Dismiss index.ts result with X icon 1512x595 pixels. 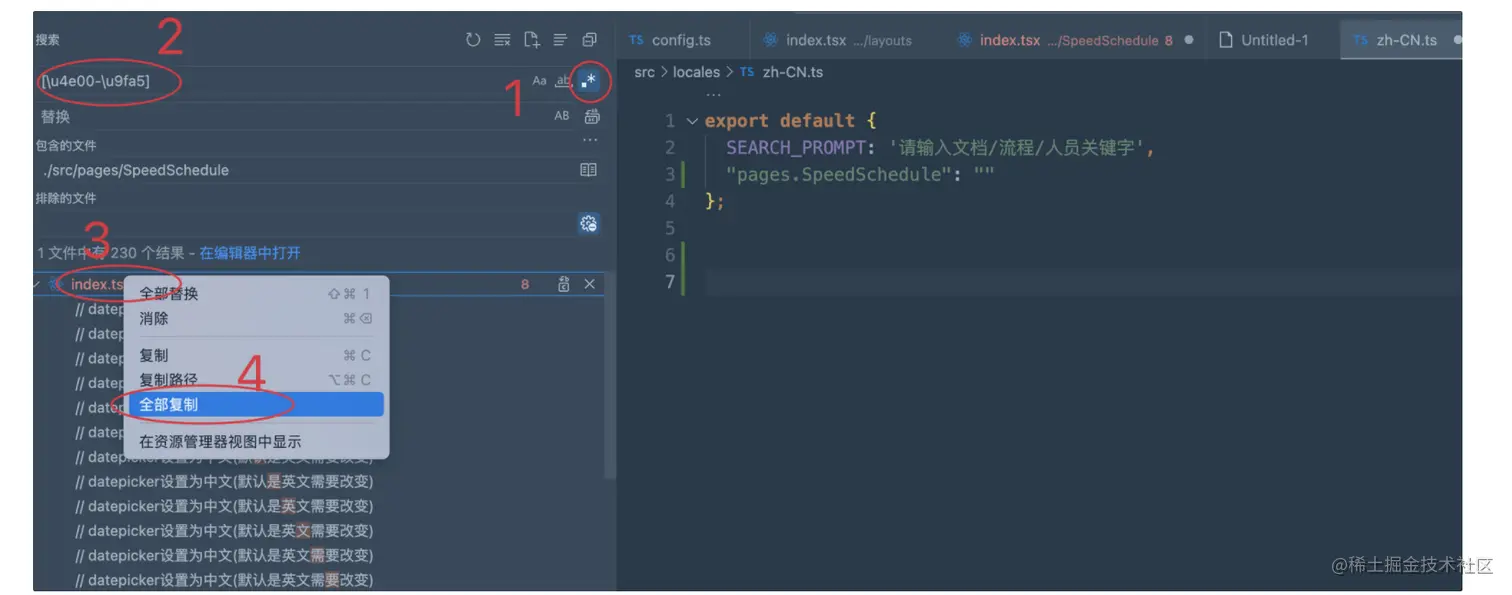589,285
